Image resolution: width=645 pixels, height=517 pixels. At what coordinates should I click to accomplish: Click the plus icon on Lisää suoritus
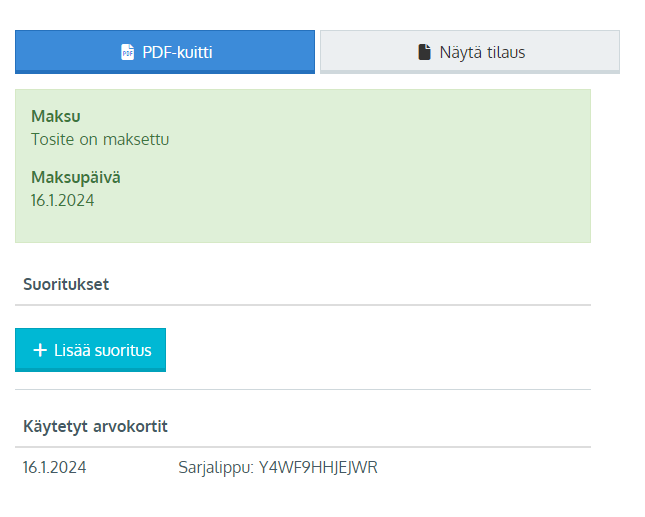coord(40,350)
